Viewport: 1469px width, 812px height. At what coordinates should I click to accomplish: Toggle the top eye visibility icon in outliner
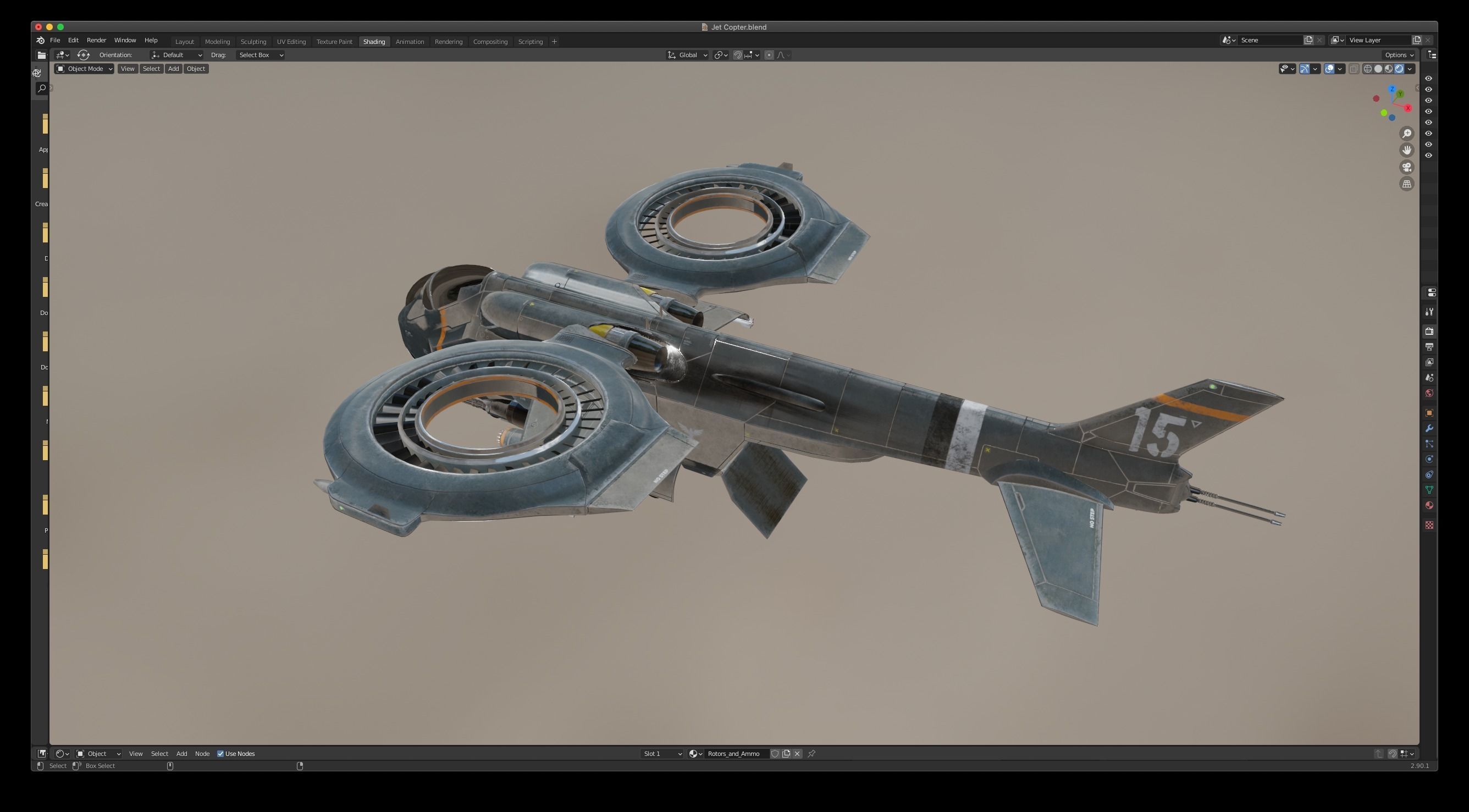coord(1428,79)
